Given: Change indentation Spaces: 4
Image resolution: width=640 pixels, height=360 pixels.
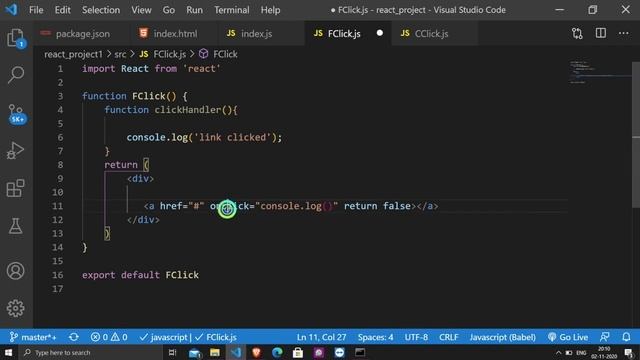Looking at the screenshot, I should point(376,337).
